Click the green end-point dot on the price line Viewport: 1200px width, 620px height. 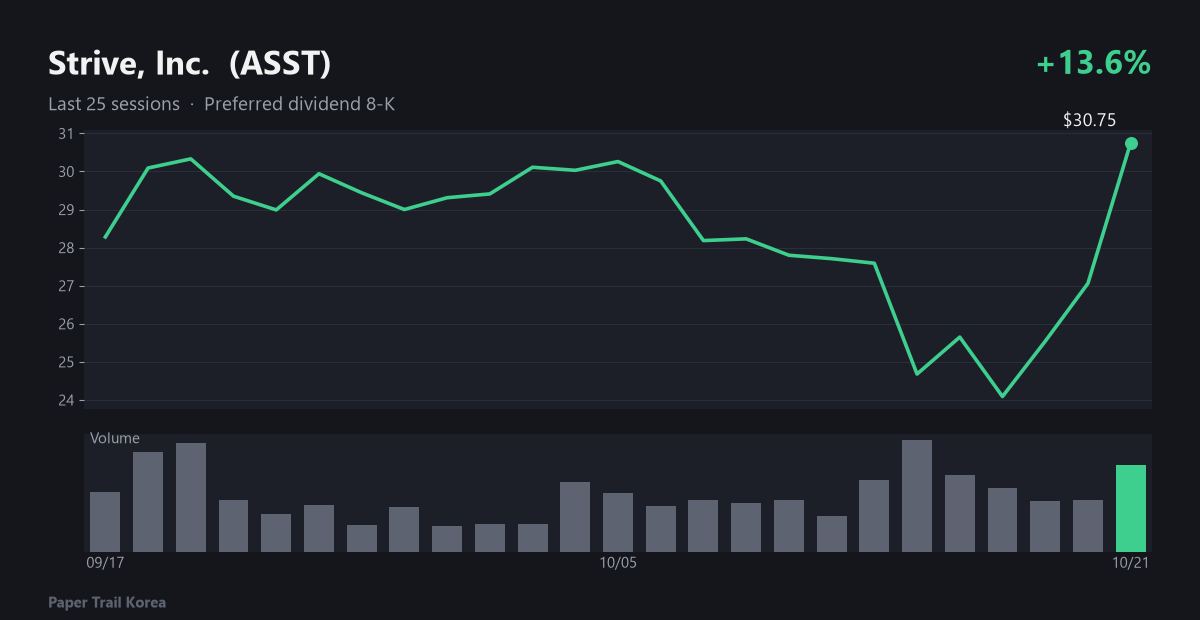coord(1131,143)
